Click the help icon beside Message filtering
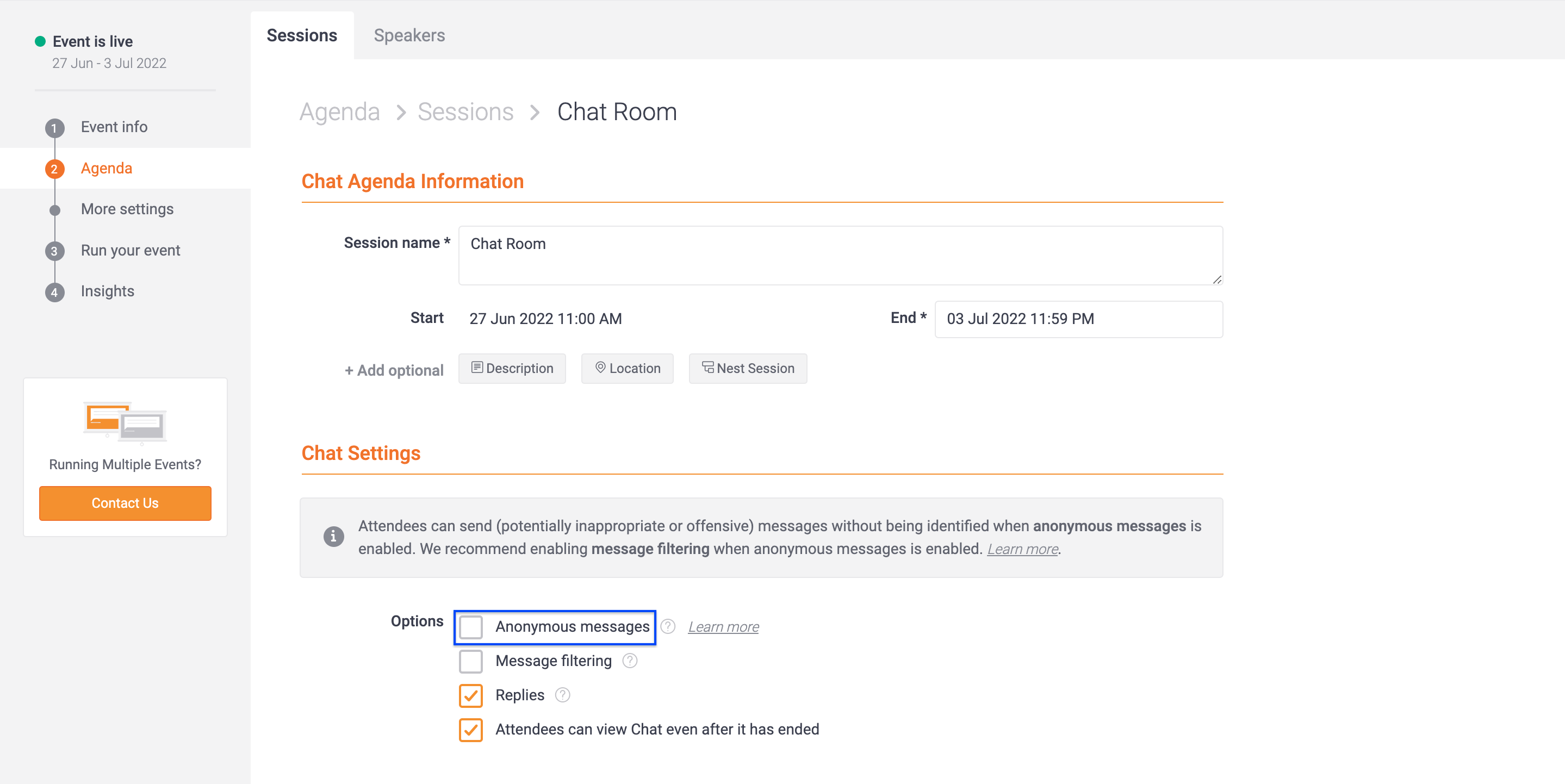1565x784 pixels. pyautogui.click(x=630, y=661)
